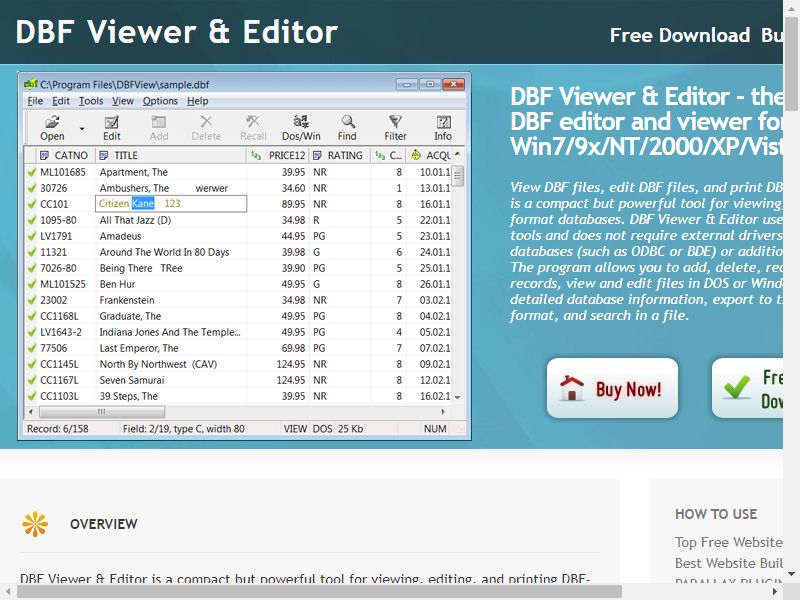This screenshot has height=600, width=800.
Task: Click the Citizen Kane title edit field
Action: (171, 204)
